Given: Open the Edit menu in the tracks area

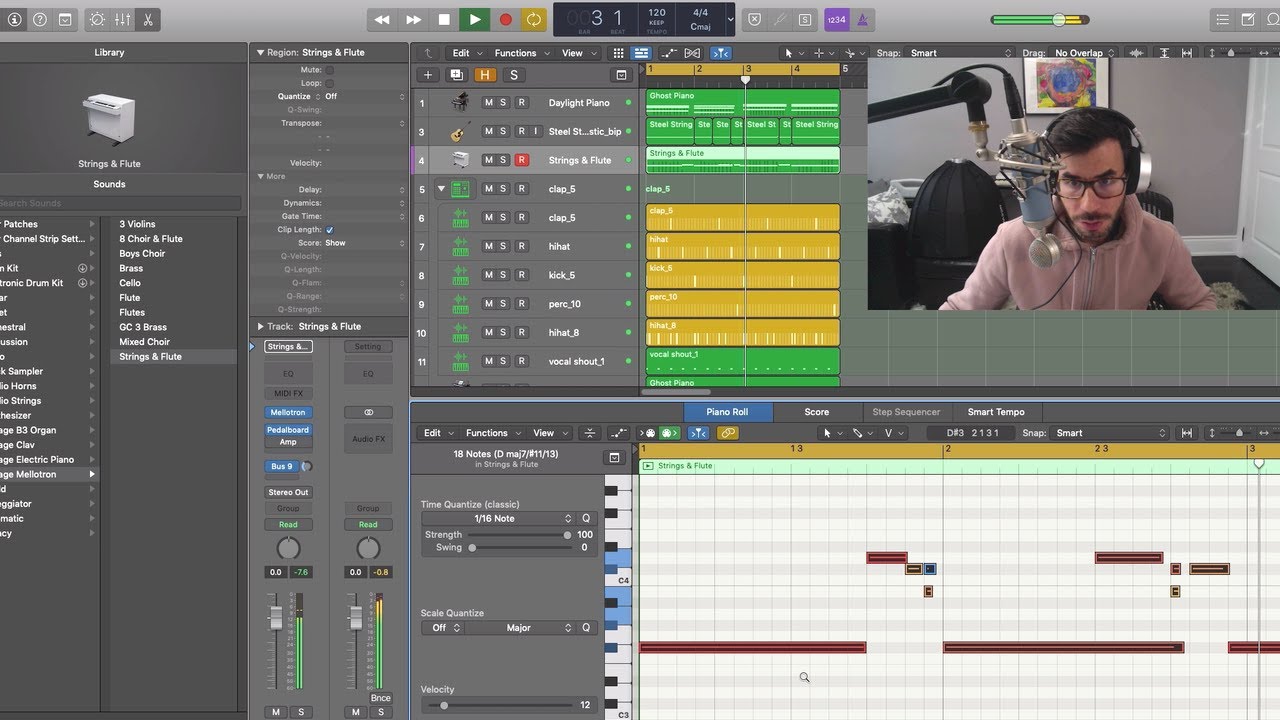Looking at the screenshot, I should 465,53.
